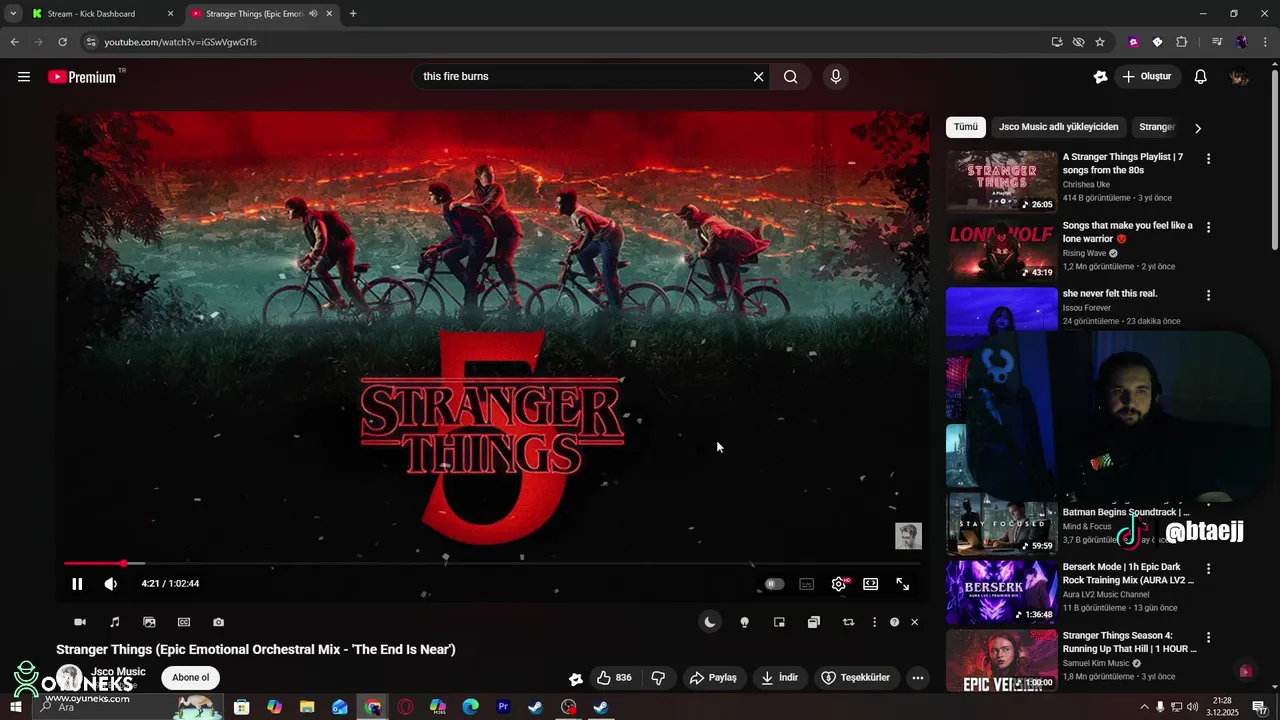Select the Stranger chip
This screenshot has width=1280, height=720.
pos(1158,127)
